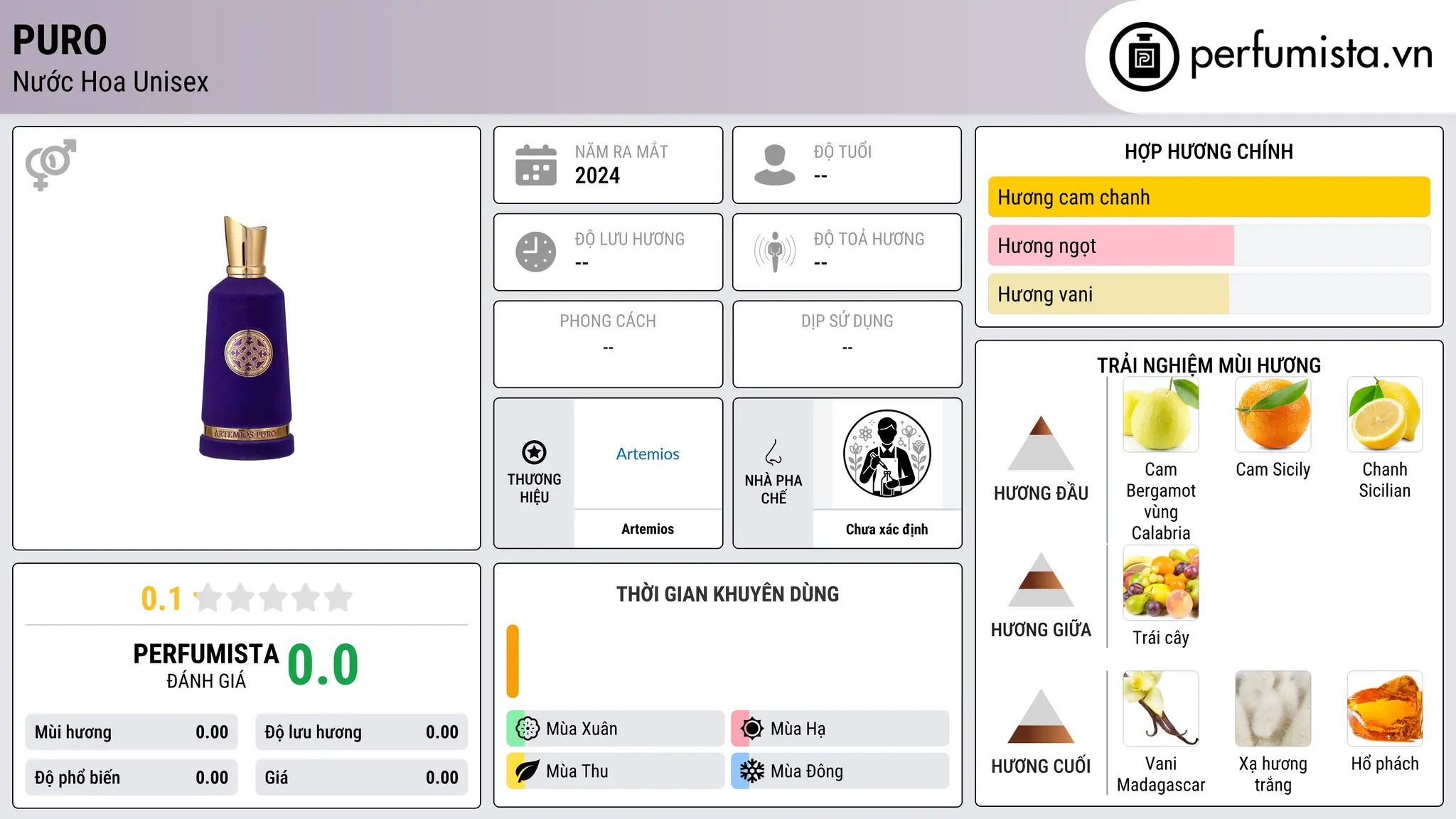Click the Phong cách style card
This screenshot has height=819, width=1456.
click(x=608, y=344)
